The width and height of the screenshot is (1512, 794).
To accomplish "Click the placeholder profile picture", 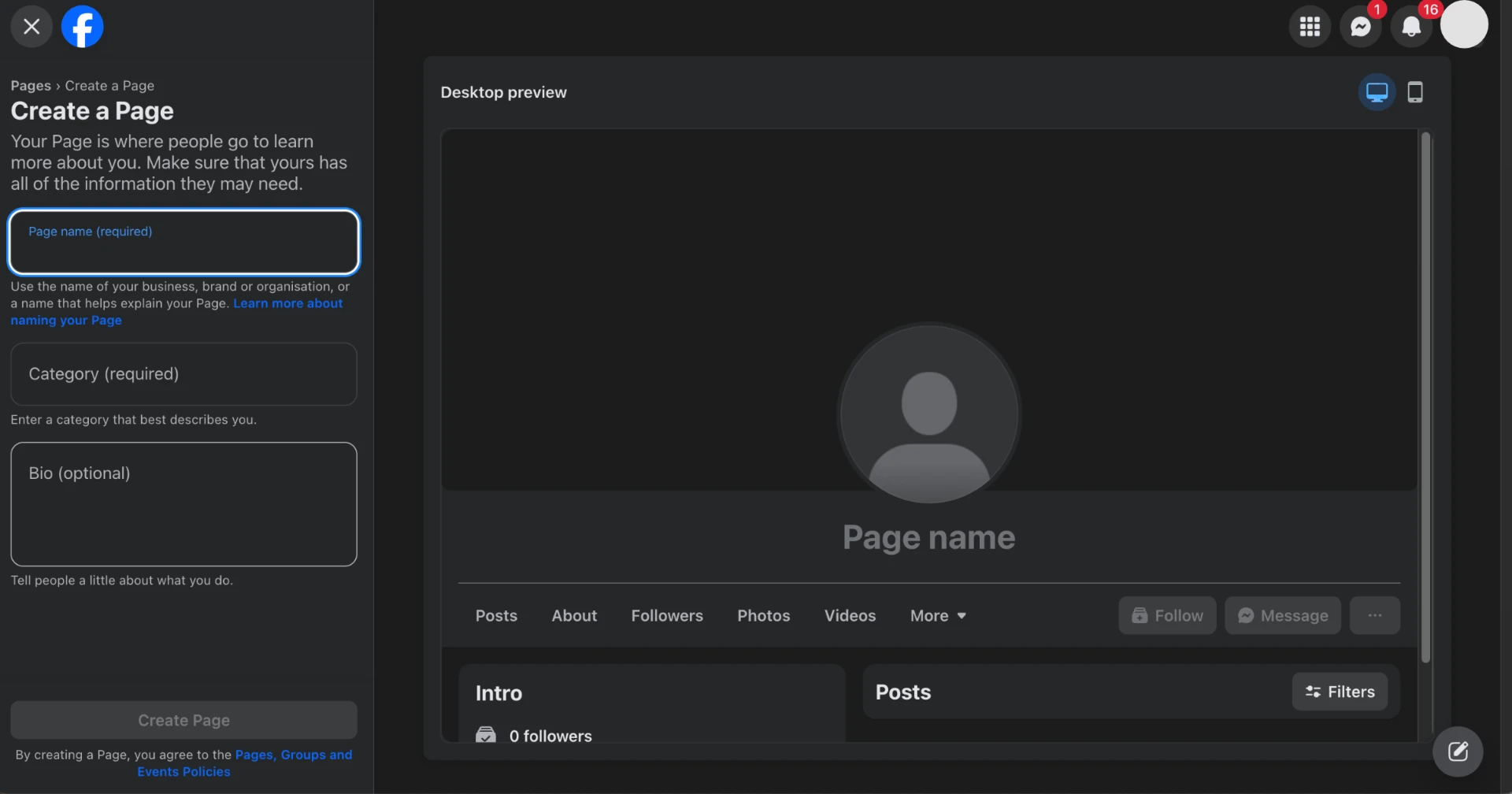I will point(929,414).
